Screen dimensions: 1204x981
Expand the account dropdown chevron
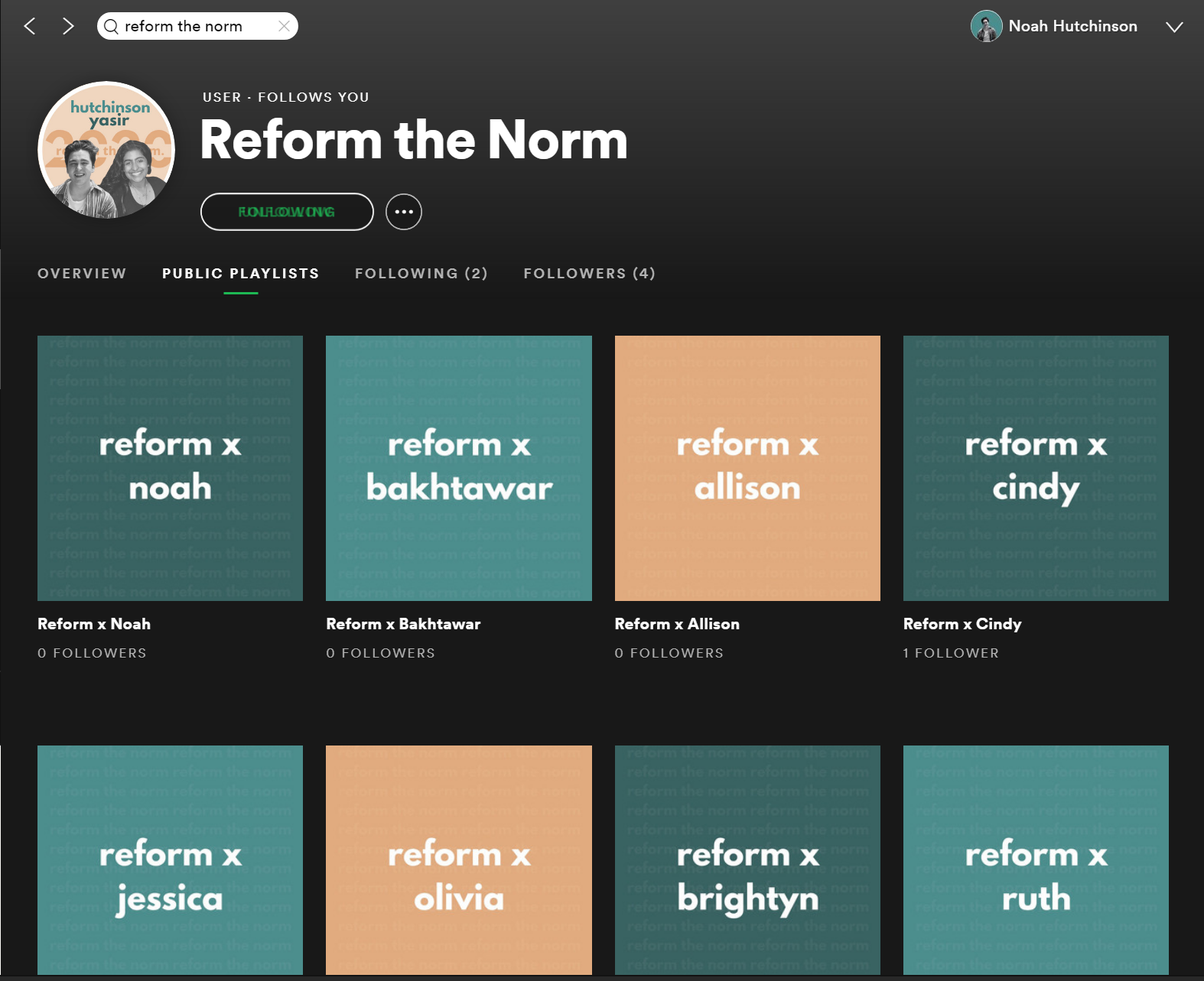pos(1173,27)
